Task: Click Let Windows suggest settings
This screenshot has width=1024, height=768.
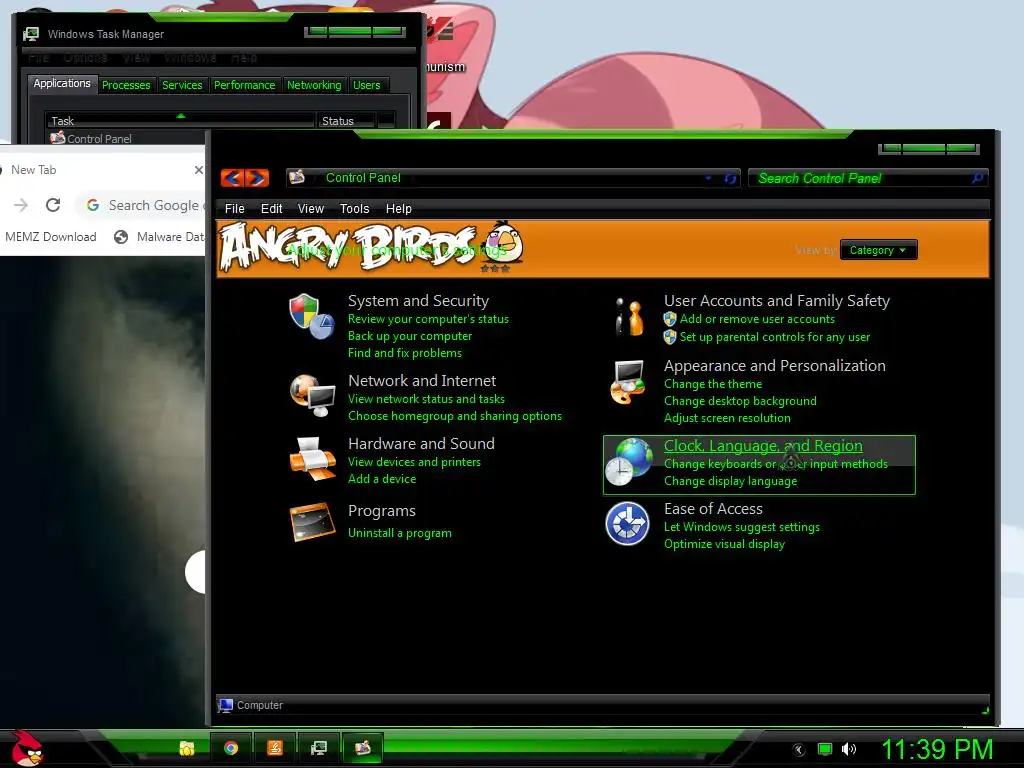Action: [741, 527]
